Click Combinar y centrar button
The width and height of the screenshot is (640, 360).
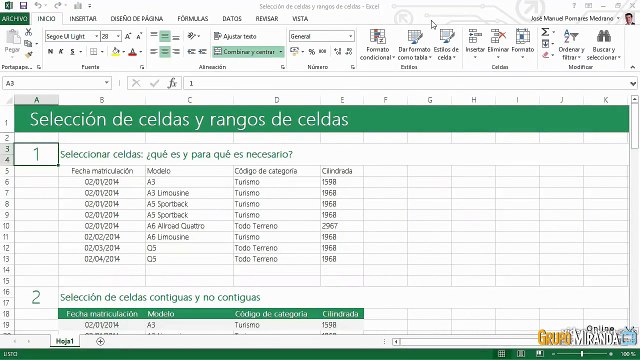coord(245,51)
